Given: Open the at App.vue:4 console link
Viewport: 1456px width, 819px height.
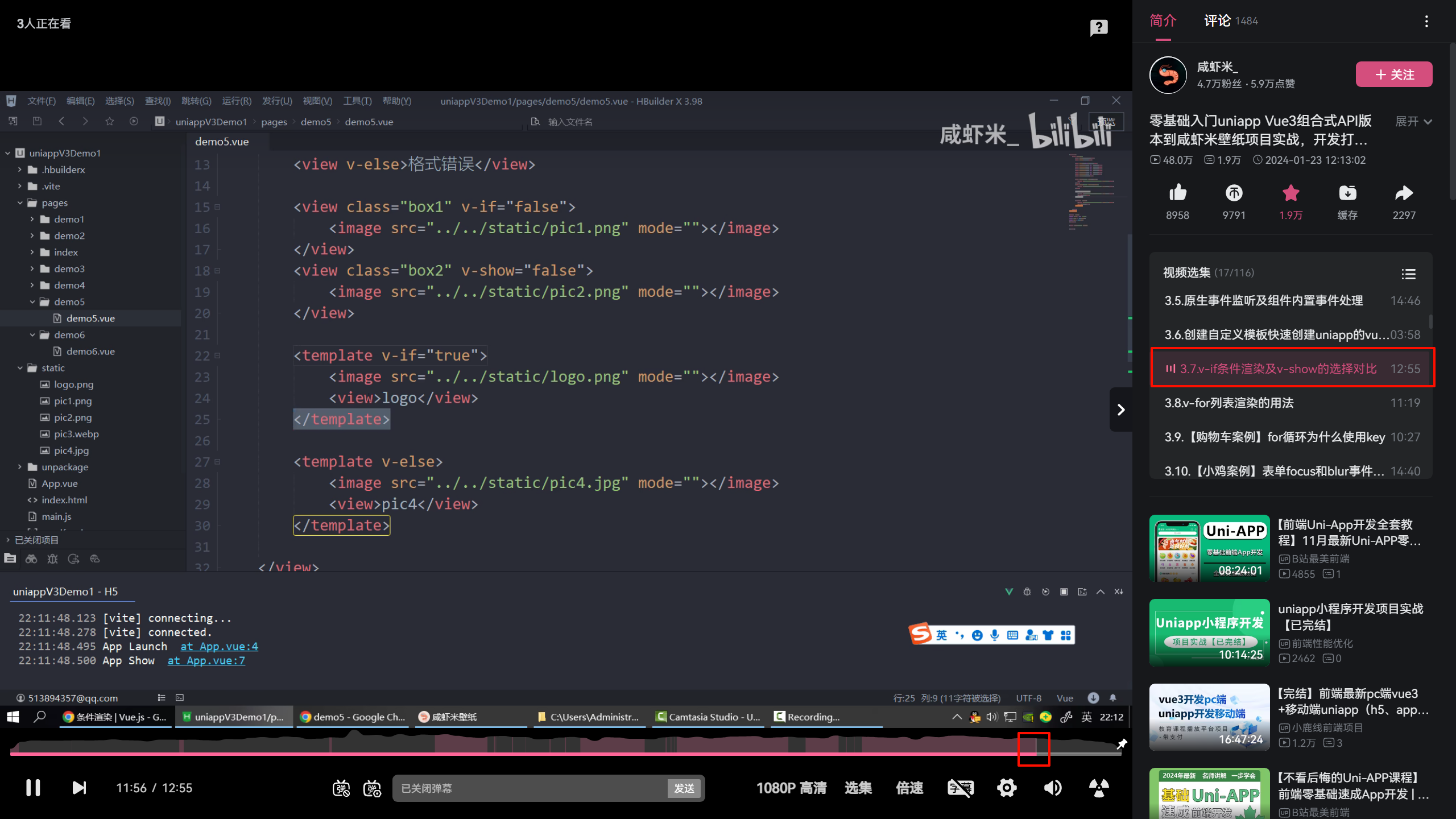Looking at the screenshot, I should (219, 647).
